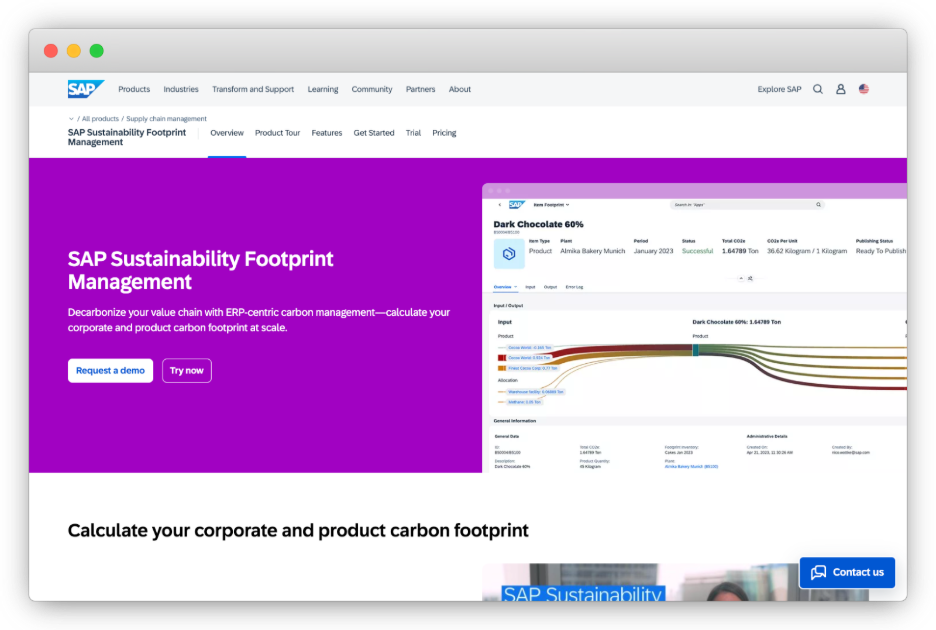This screenshot has height=630, width=936.
Task: Open the user account icon
Action: 840,89
